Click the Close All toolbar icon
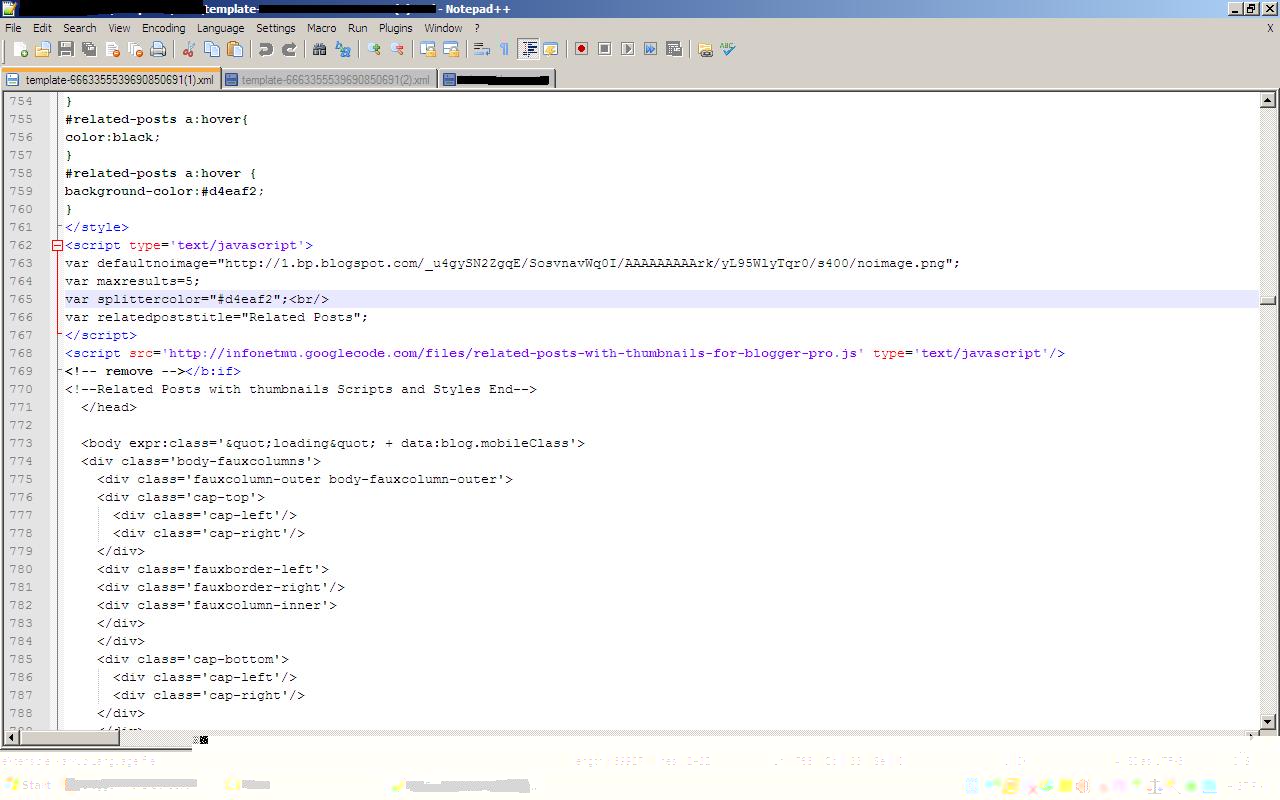The width and height of the screenshot is (1280, 800). tap(135, 49)
